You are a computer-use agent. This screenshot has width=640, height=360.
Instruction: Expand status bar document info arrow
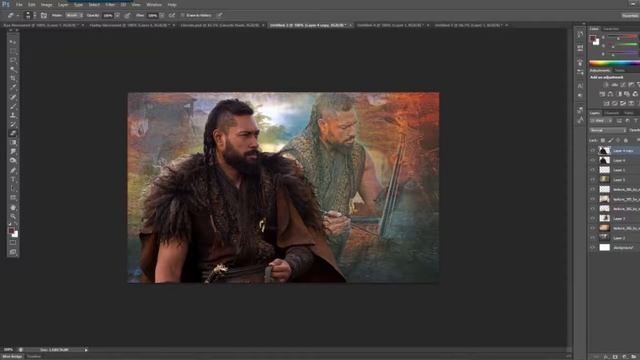coord(86,350)
